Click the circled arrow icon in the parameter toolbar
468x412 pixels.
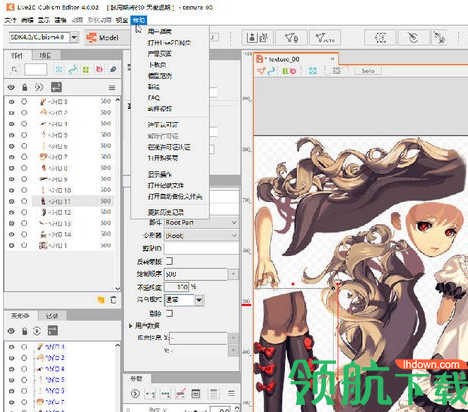(x=135, y=394)
